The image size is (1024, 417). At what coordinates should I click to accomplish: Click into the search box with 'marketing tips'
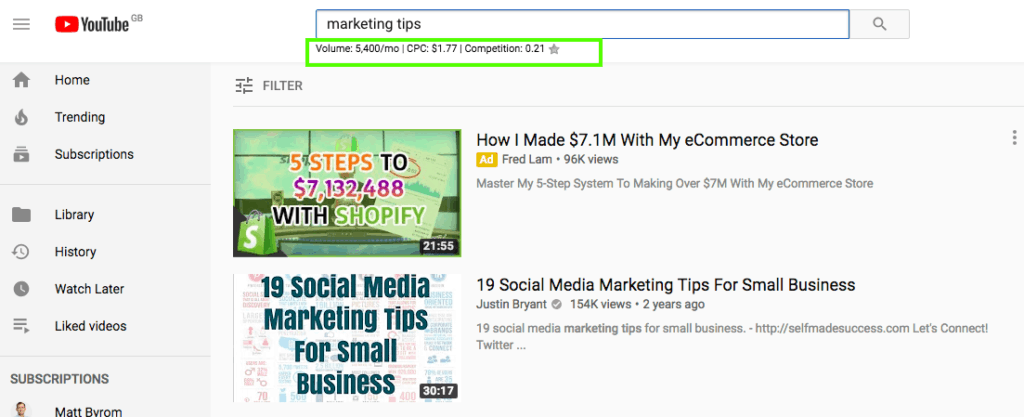tap(582, 24)
